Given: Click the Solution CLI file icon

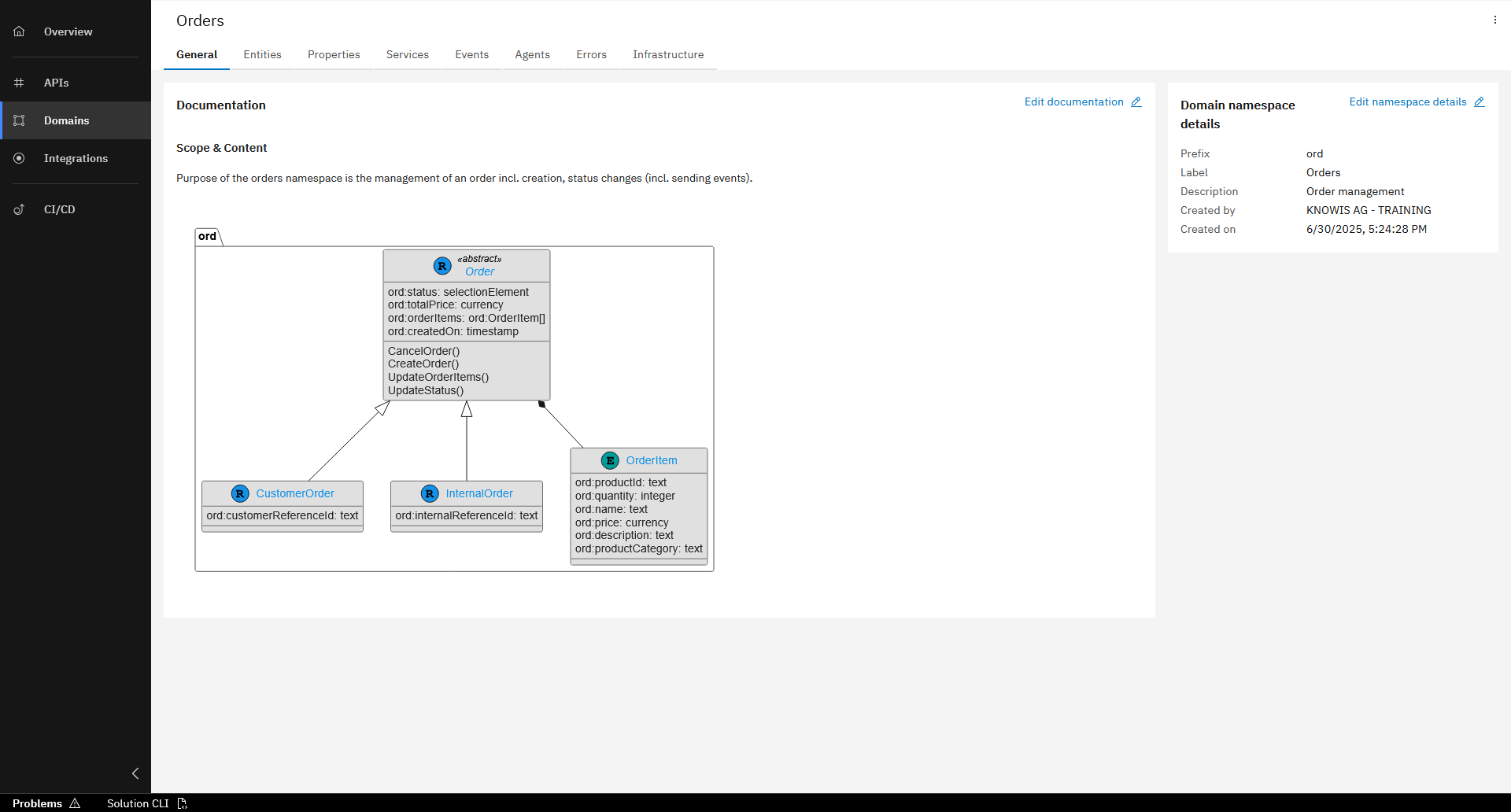Looking at the screenshot, I should pos(182,803).
